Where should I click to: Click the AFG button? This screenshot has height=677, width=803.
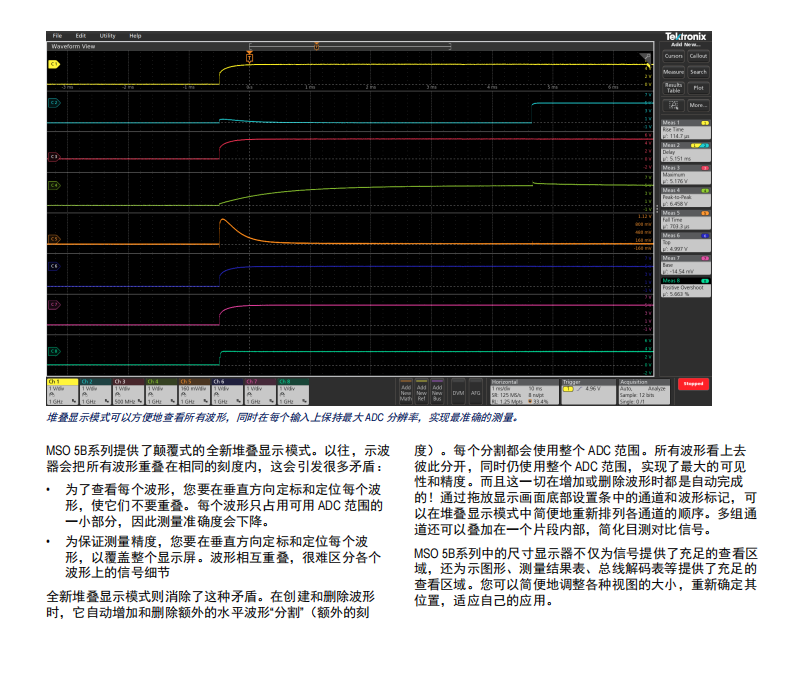[x=476, y=393]
